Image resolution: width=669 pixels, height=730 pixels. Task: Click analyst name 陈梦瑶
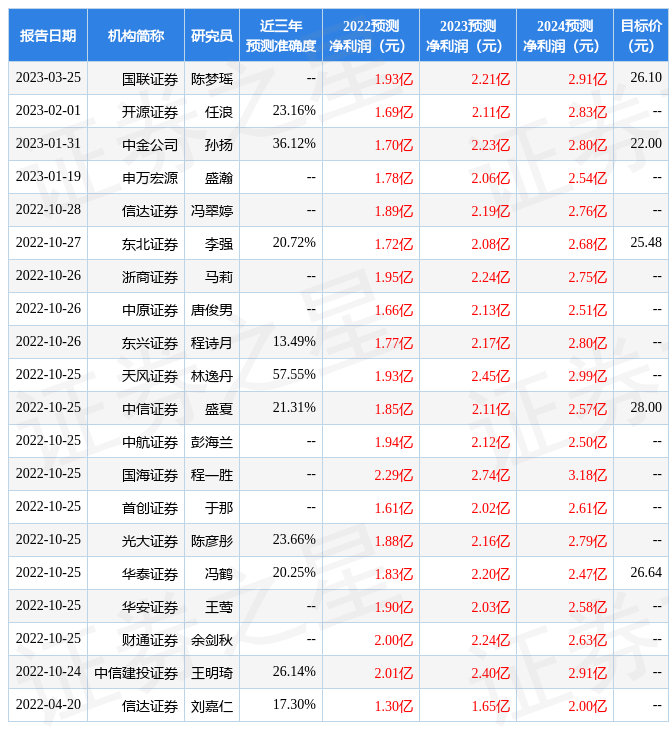click(212, 78)
